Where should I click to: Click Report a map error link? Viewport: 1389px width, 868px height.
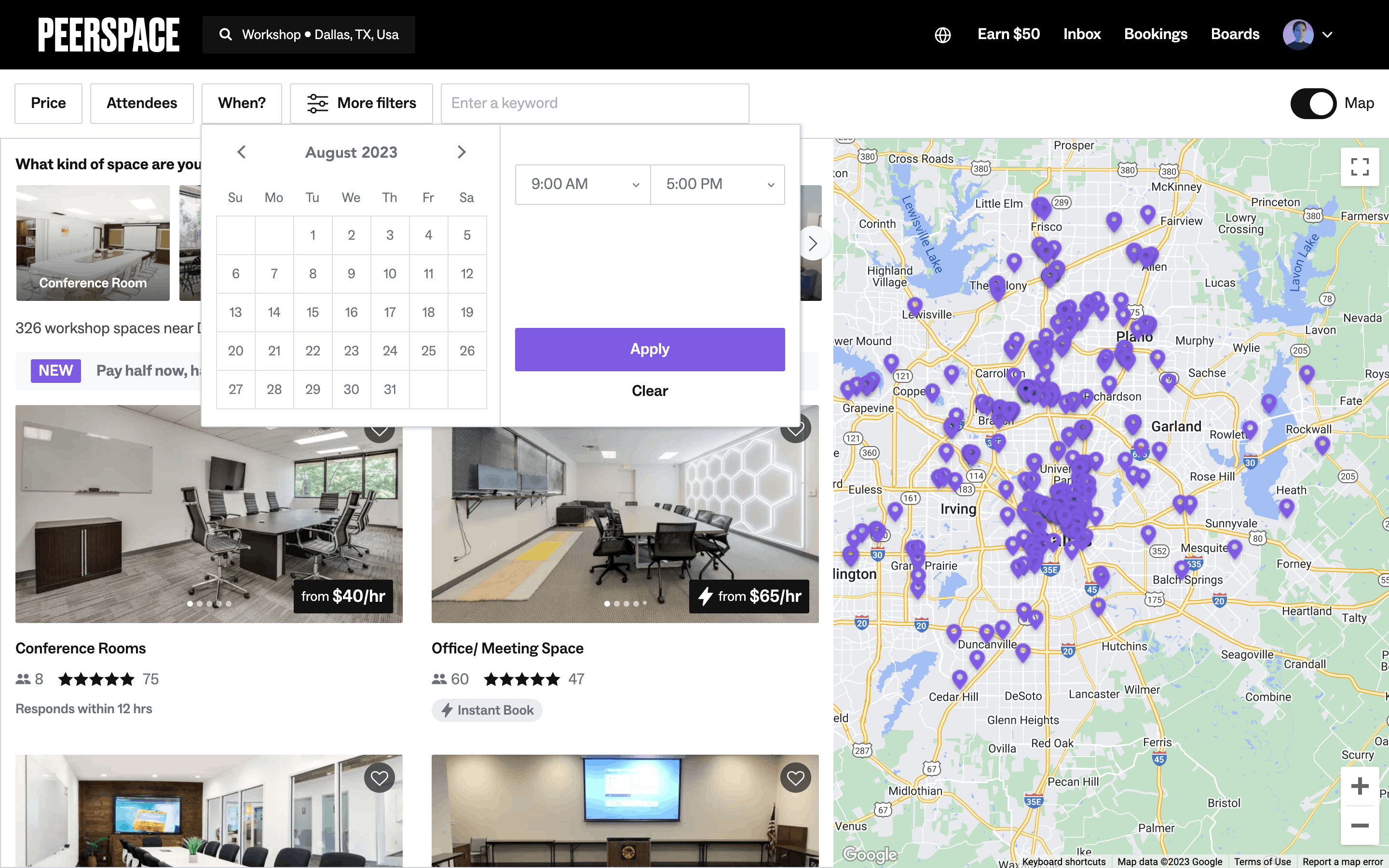(x=1342, y=861)
